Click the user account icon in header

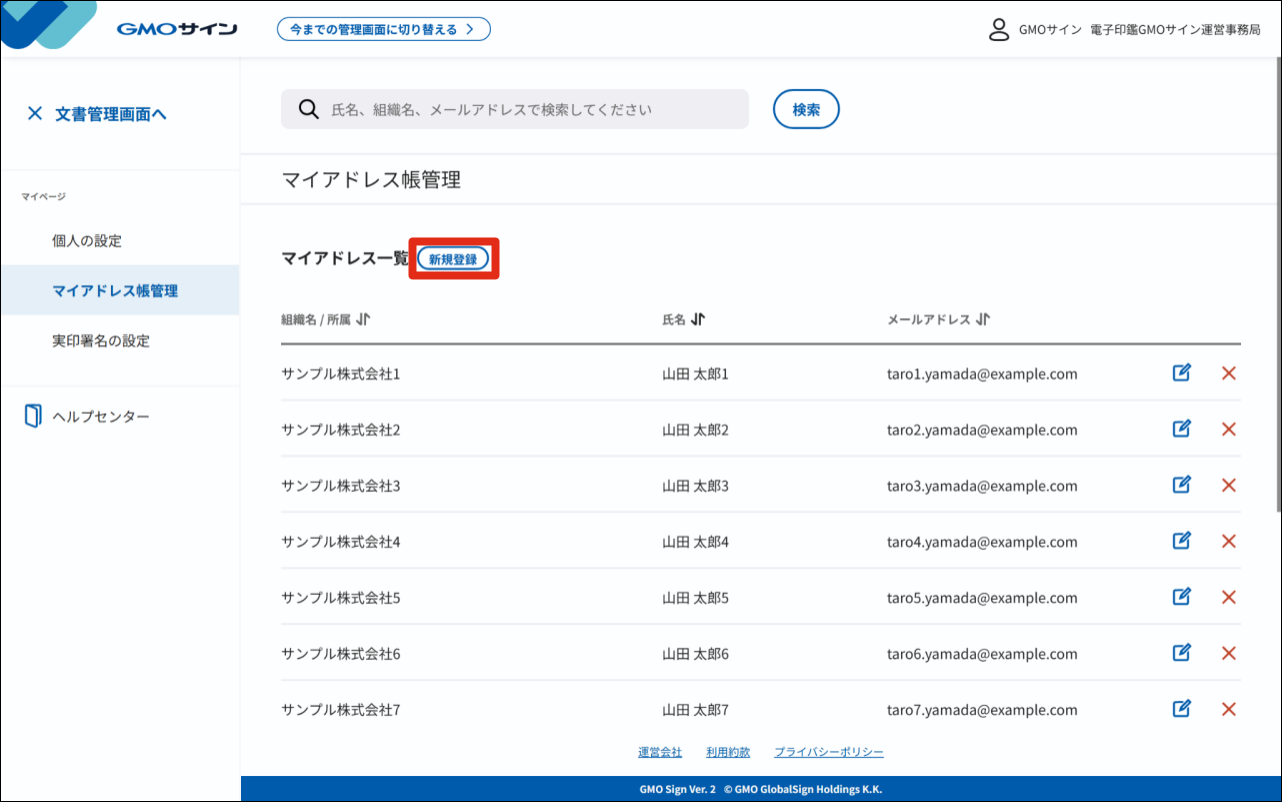tap(998, 29)
